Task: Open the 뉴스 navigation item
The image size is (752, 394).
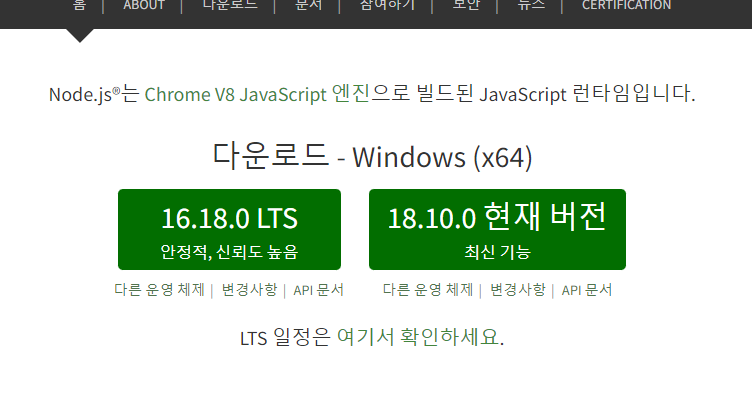Action: pos(531,5)
